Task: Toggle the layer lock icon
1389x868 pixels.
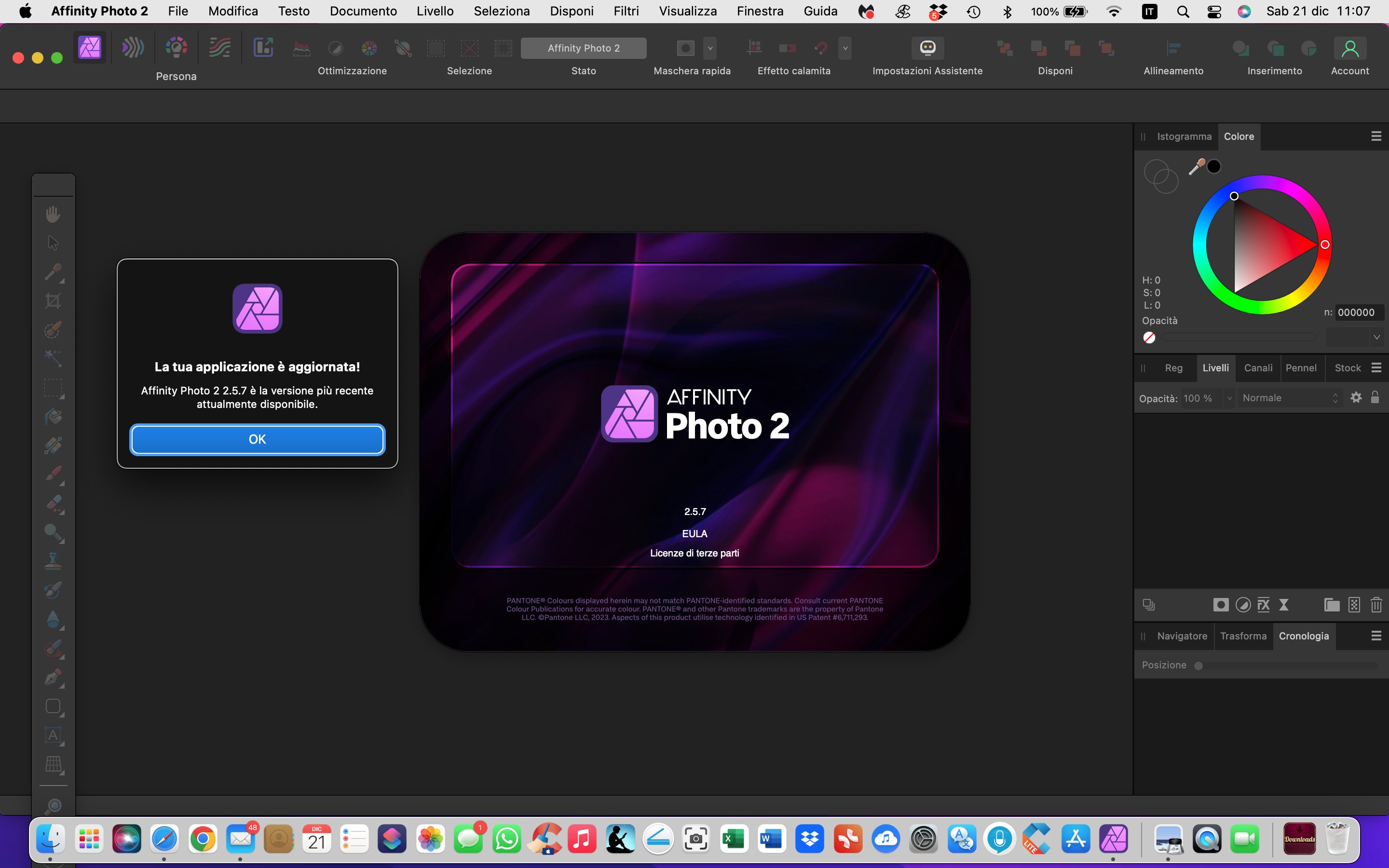Action: (x=1375, y=397)
